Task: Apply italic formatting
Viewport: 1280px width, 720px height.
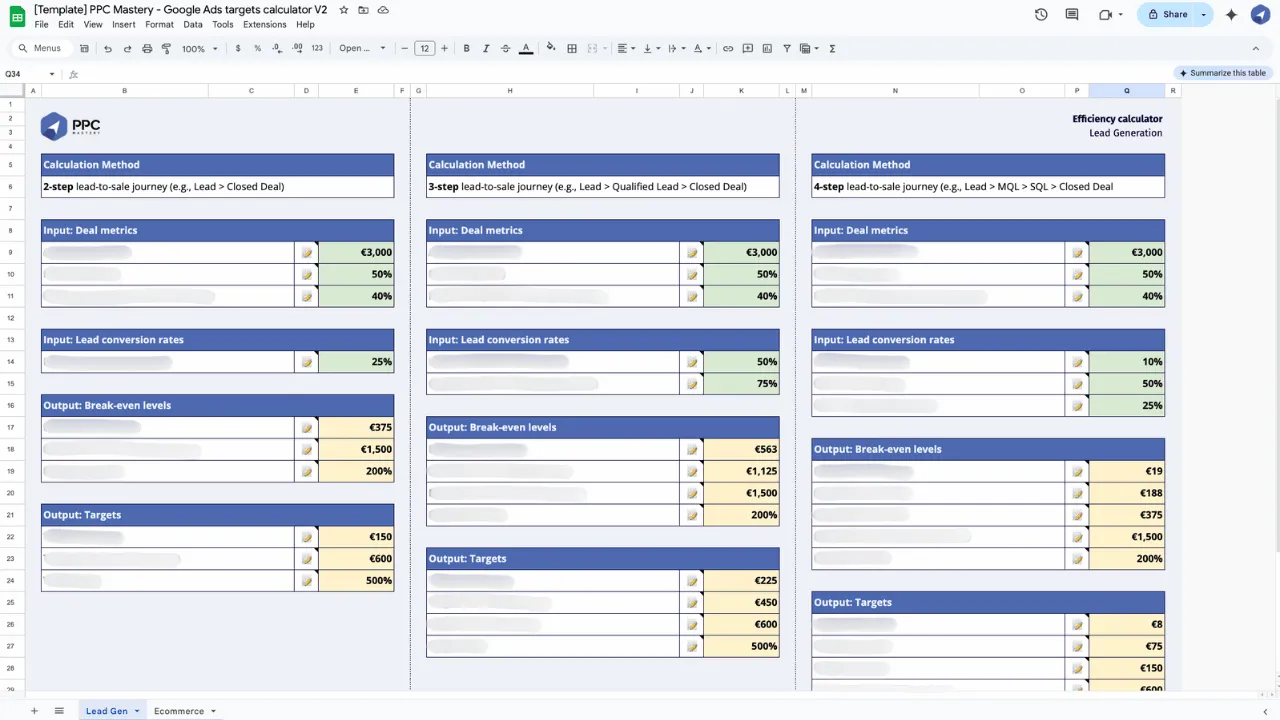Action: click(486, 48)
